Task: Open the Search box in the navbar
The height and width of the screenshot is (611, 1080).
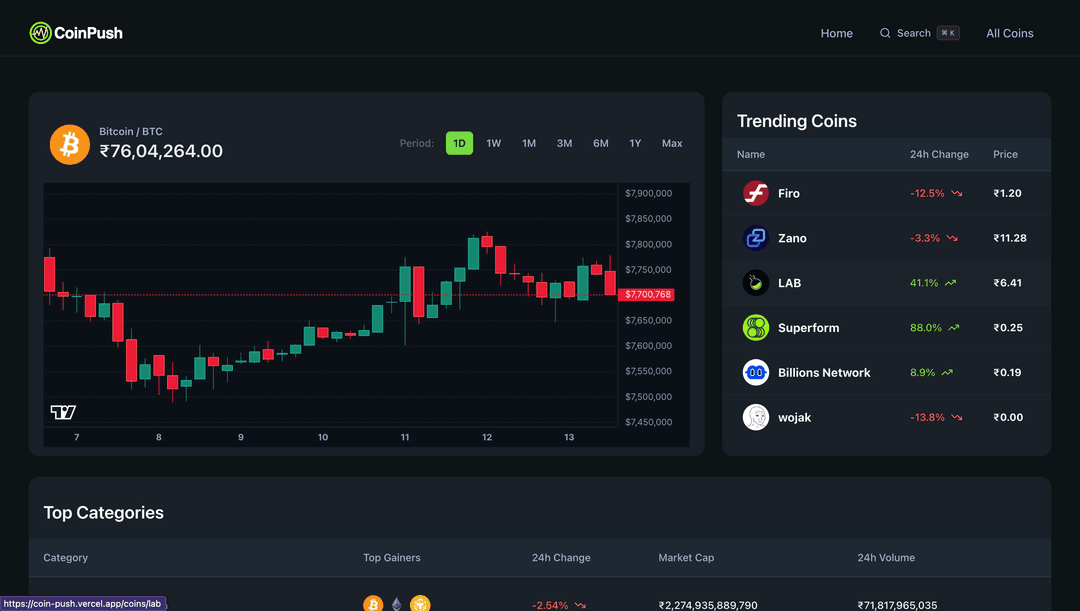Action: 920,33
